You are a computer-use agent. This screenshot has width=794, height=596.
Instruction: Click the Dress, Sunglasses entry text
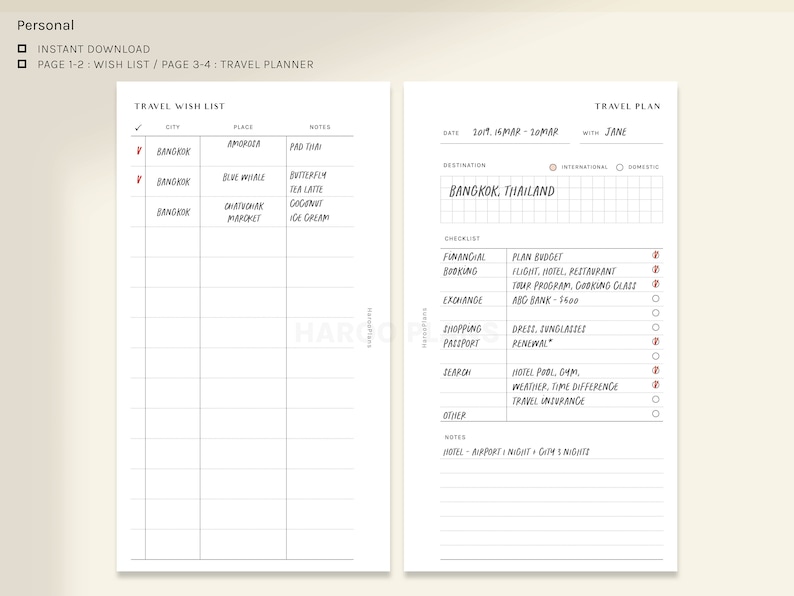pyautogui.click(x=549, y=329)
